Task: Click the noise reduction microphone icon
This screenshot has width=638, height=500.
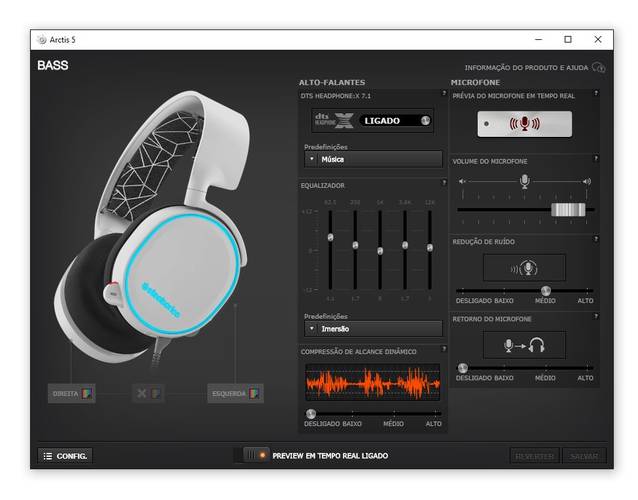Action: click(524, 268)
